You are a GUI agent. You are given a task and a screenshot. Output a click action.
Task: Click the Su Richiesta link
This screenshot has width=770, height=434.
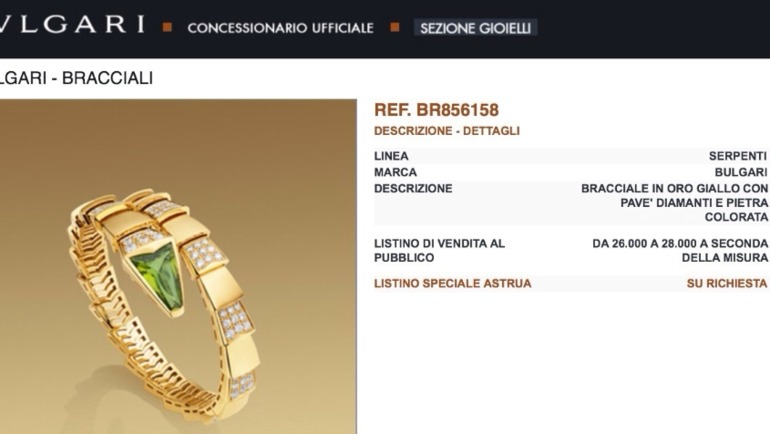pos(727,284)
